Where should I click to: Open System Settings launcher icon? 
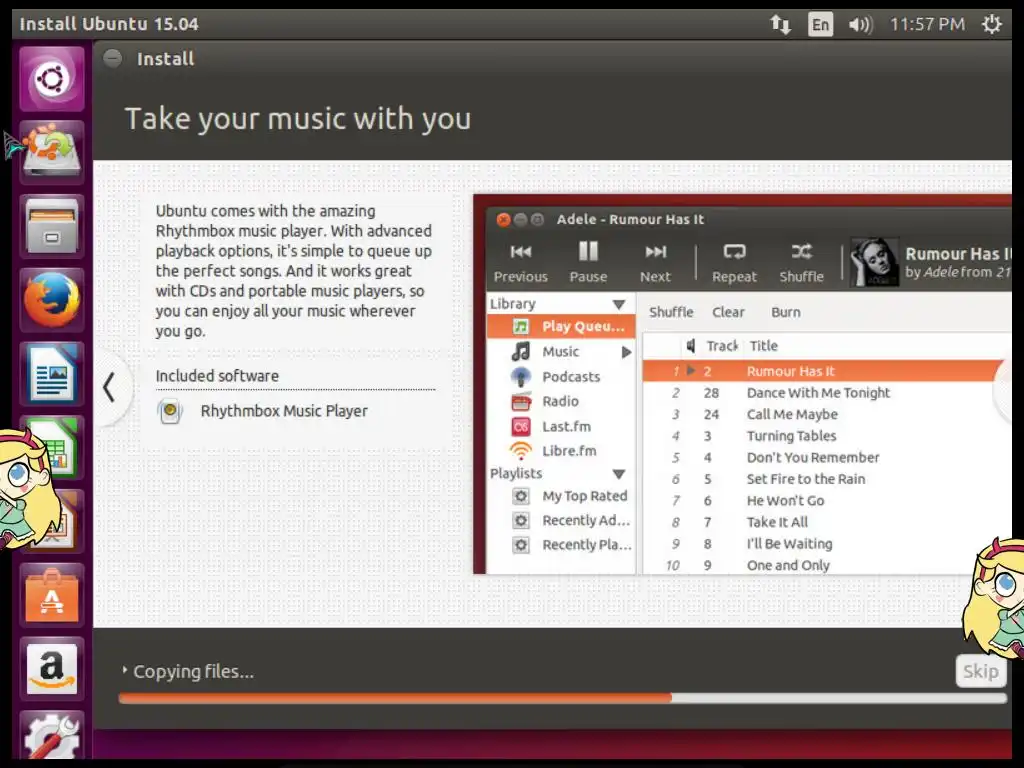tap(52, 735)
